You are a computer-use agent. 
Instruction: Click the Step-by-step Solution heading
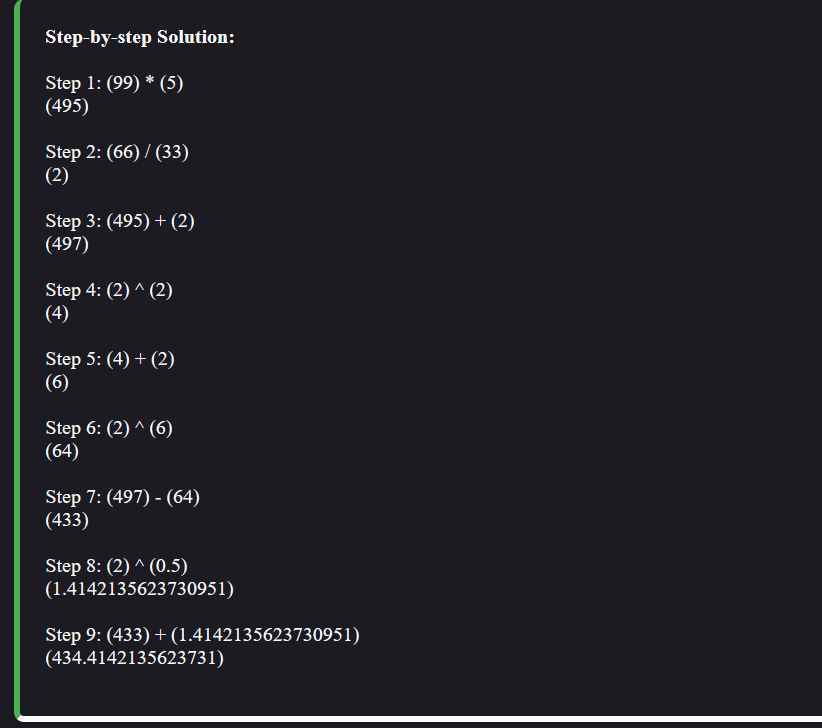[x=139, y=37]
